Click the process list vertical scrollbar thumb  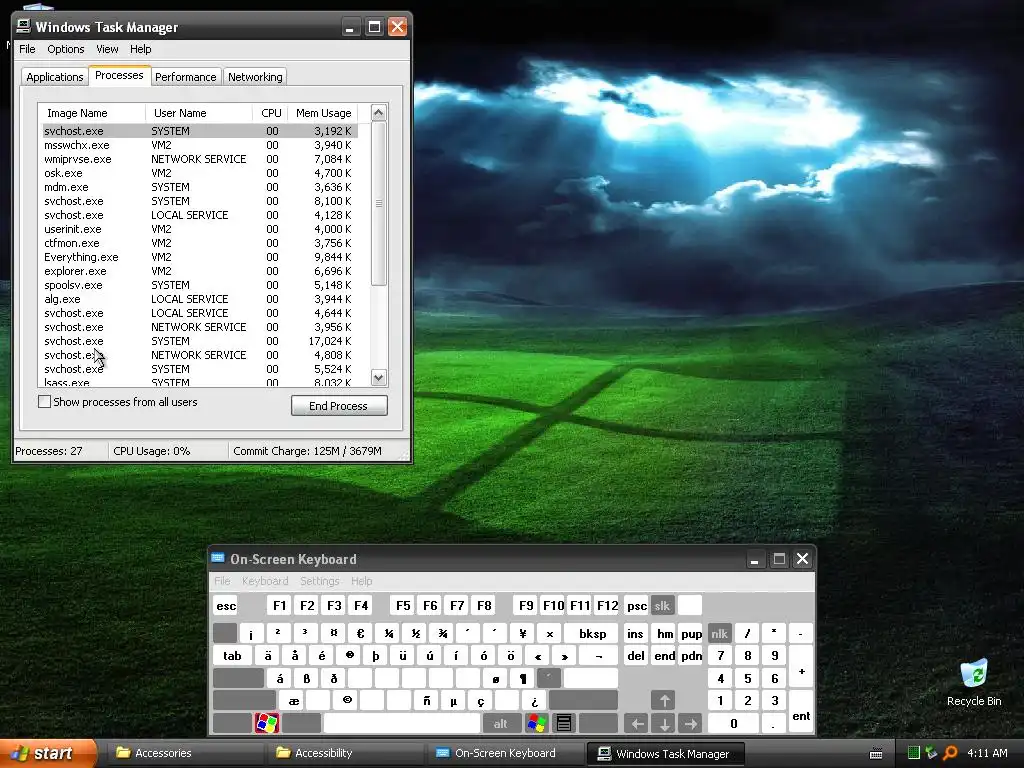pos(379,203)
